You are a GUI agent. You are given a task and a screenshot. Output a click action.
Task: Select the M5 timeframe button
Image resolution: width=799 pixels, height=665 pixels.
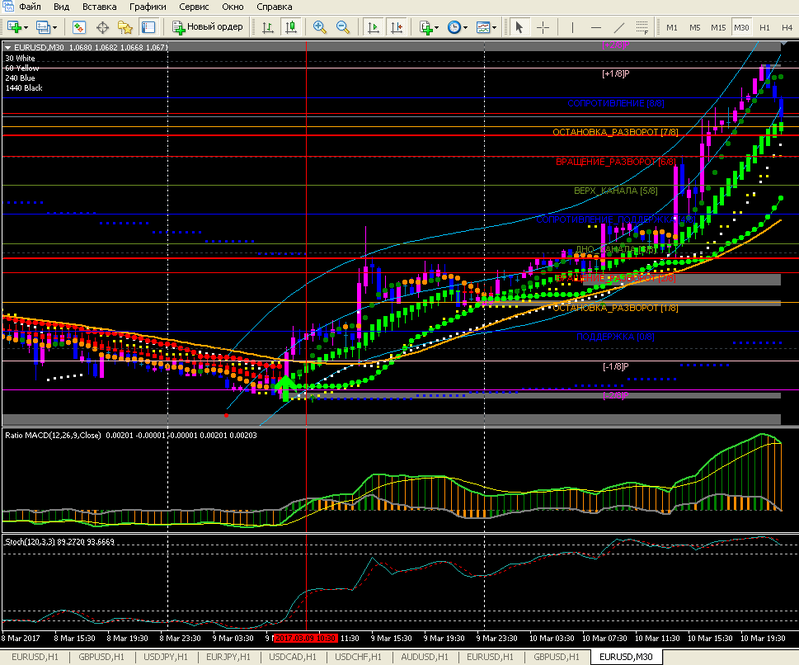pos(695,28)
